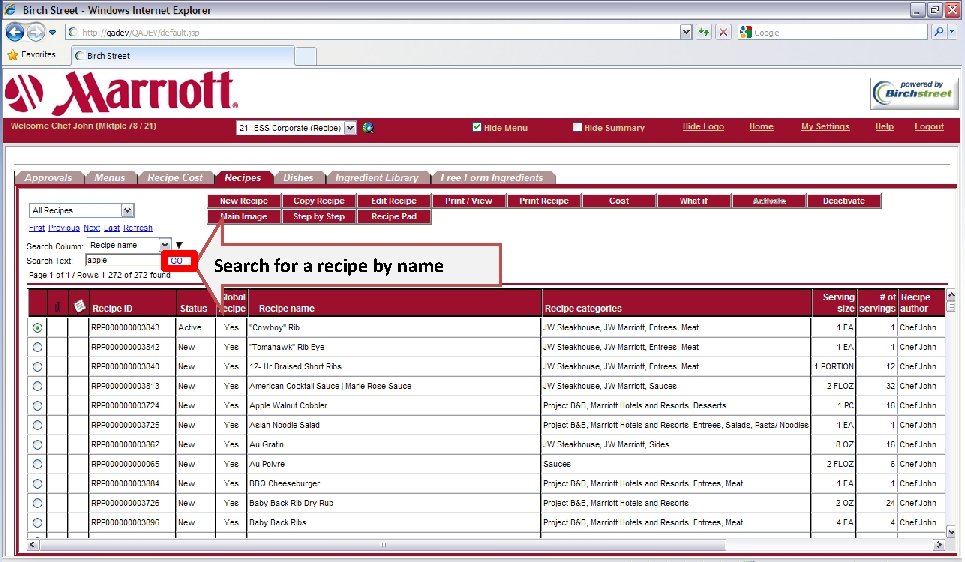Click the globe icon beside the ESS Corporate dropdown

(x=368, y=127)
